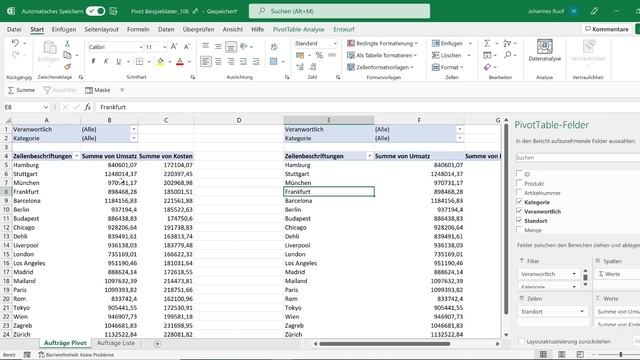640x360 pixels.
Task: Click the Format Painter brush icon
Action: (67, 67)
